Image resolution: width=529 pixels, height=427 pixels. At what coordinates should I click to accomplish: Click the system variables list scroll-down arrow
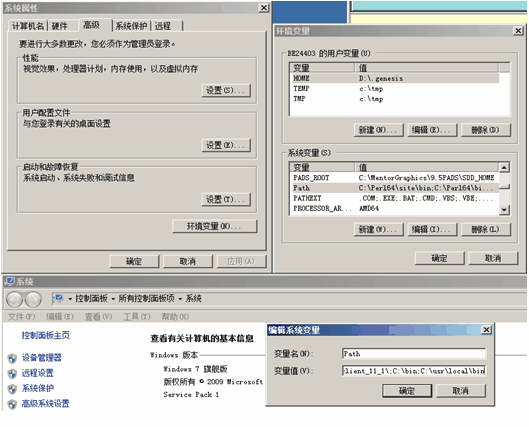click(x=504, y=210)
